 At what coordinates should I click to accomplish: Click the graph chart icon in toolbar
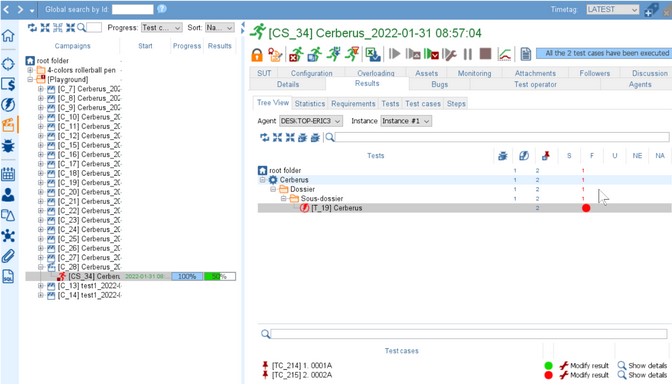504,54
